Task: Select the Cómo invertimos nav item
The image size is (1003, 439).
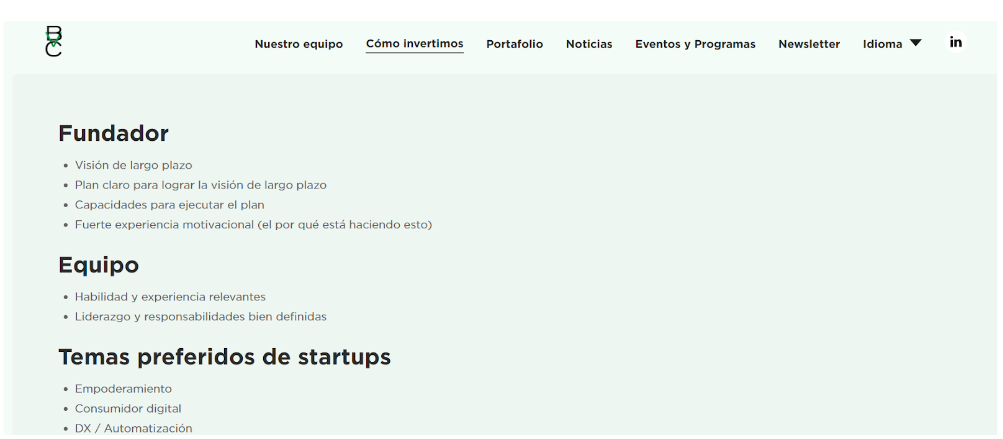Action: pos(414,44)
